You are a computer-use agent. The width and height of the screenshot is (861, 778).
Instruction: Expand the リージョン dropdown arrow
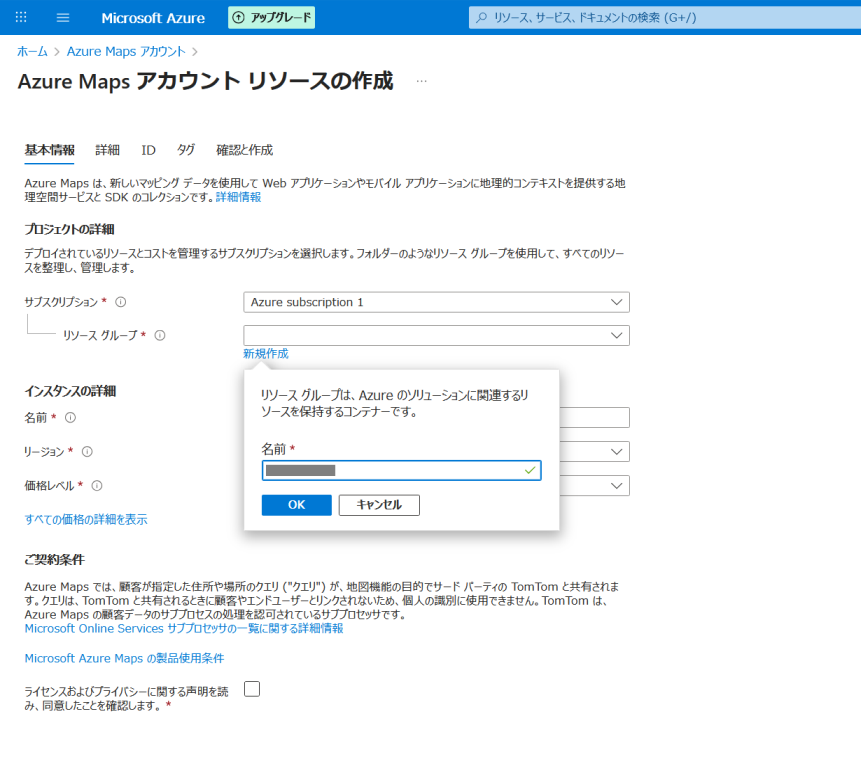click(617, 452)
